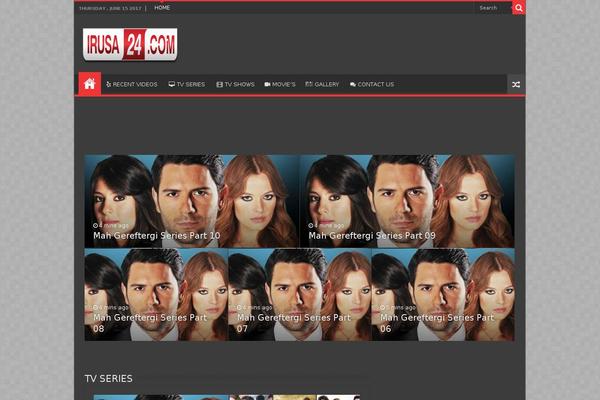Image resolution: width=600 pixels, height=400 pixels.
Task: Open the Gallery menu item
Action: coord(322,84)
